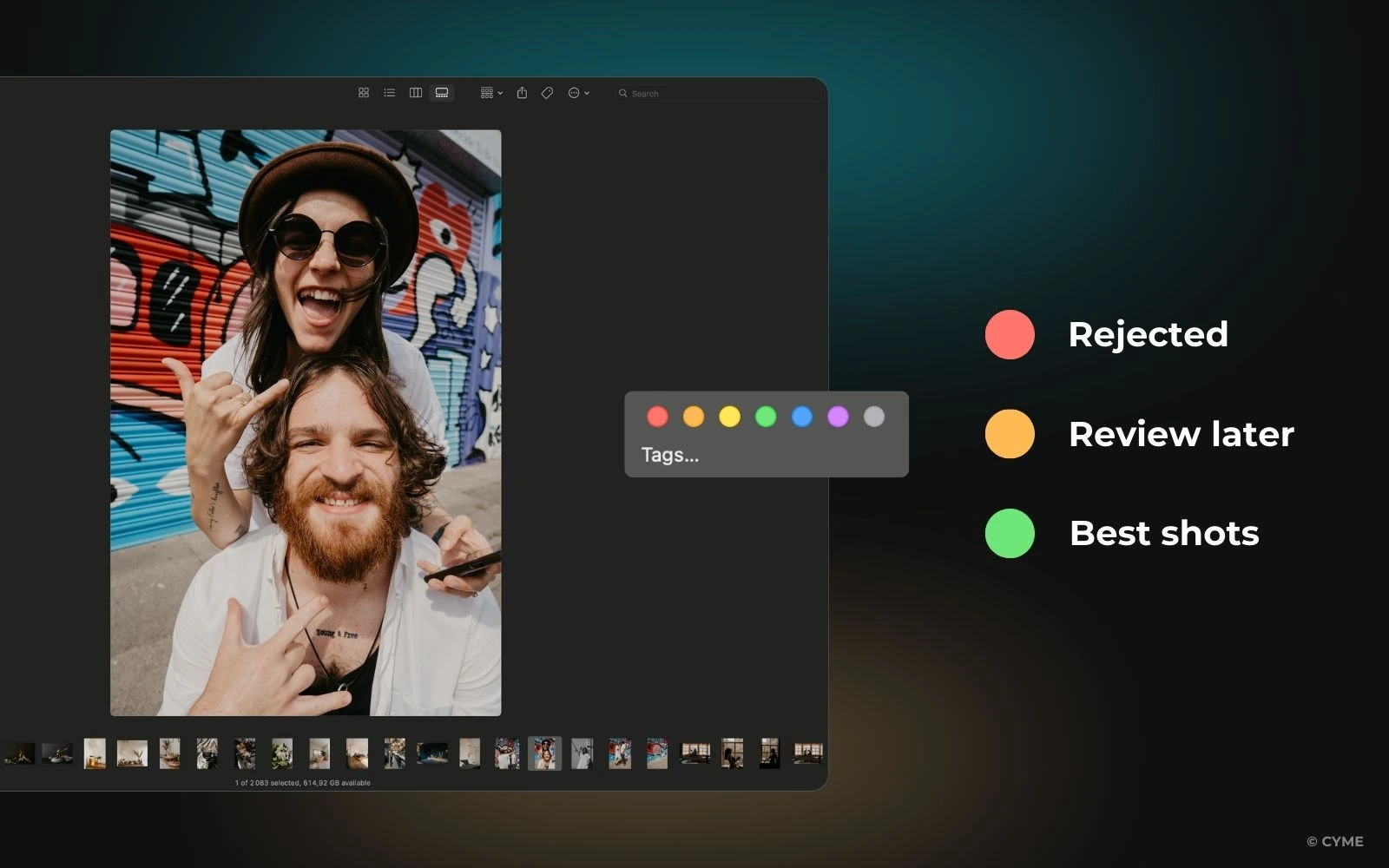Select the blue tag dot
Viewport: 1389px width, 868px height.
point(802,417)
